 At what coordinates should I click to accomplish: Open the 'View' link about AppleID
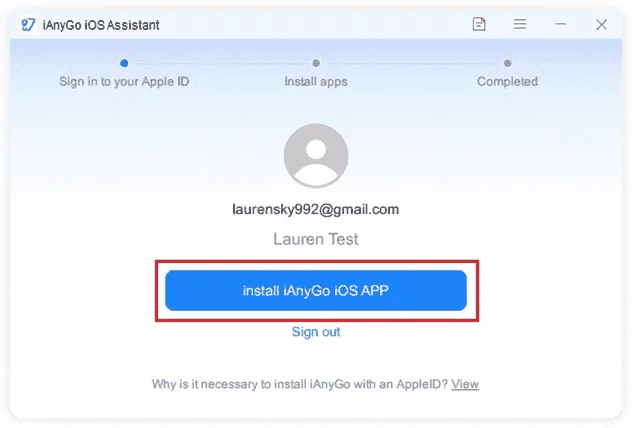point(465,384)
